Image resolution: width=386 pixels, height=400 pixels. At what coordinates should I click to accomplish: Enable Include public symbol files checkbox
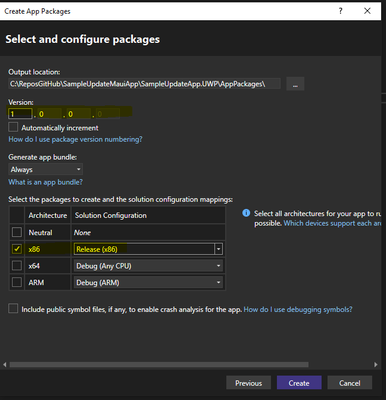pos(13,309)
